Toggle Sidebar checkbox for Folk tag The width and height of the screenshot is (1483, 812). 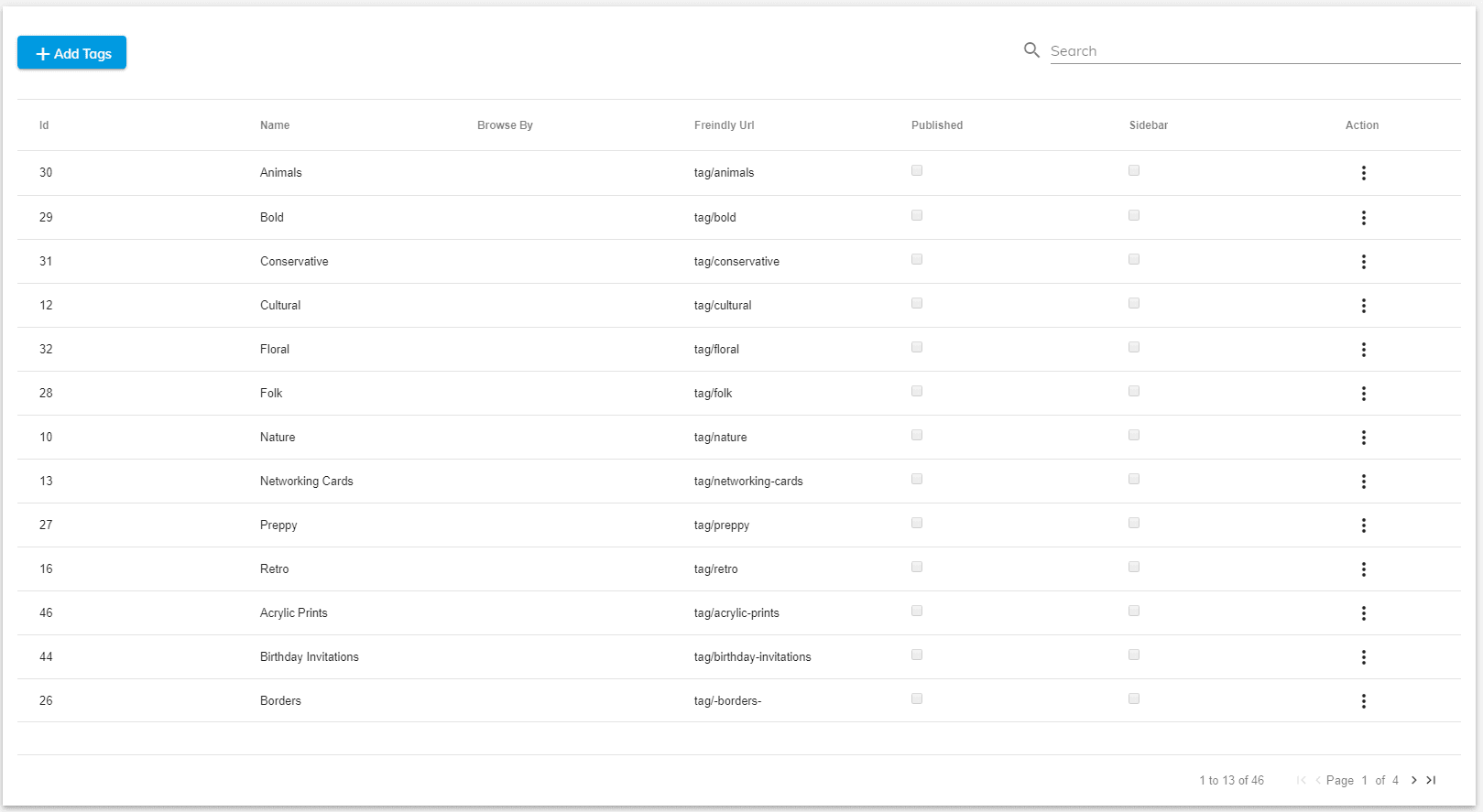[1134, 391]
